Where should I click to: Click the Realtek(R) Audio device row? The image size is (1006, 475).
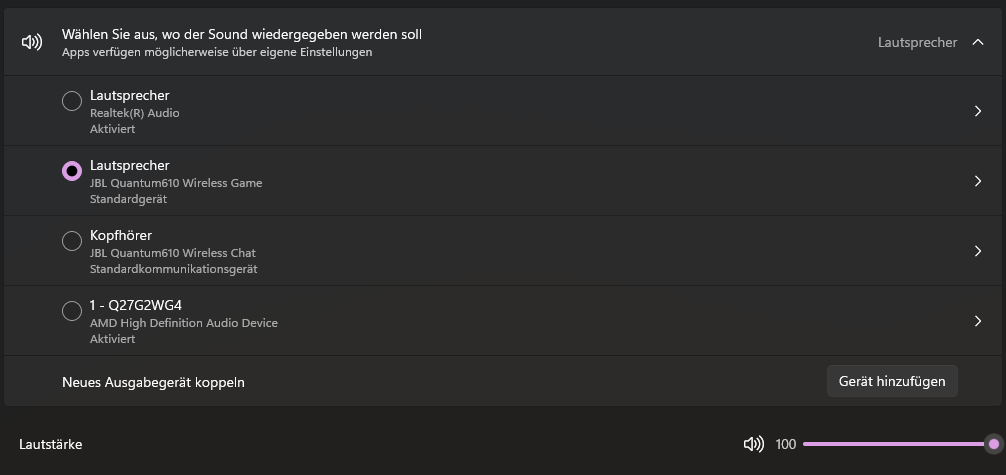503,111
